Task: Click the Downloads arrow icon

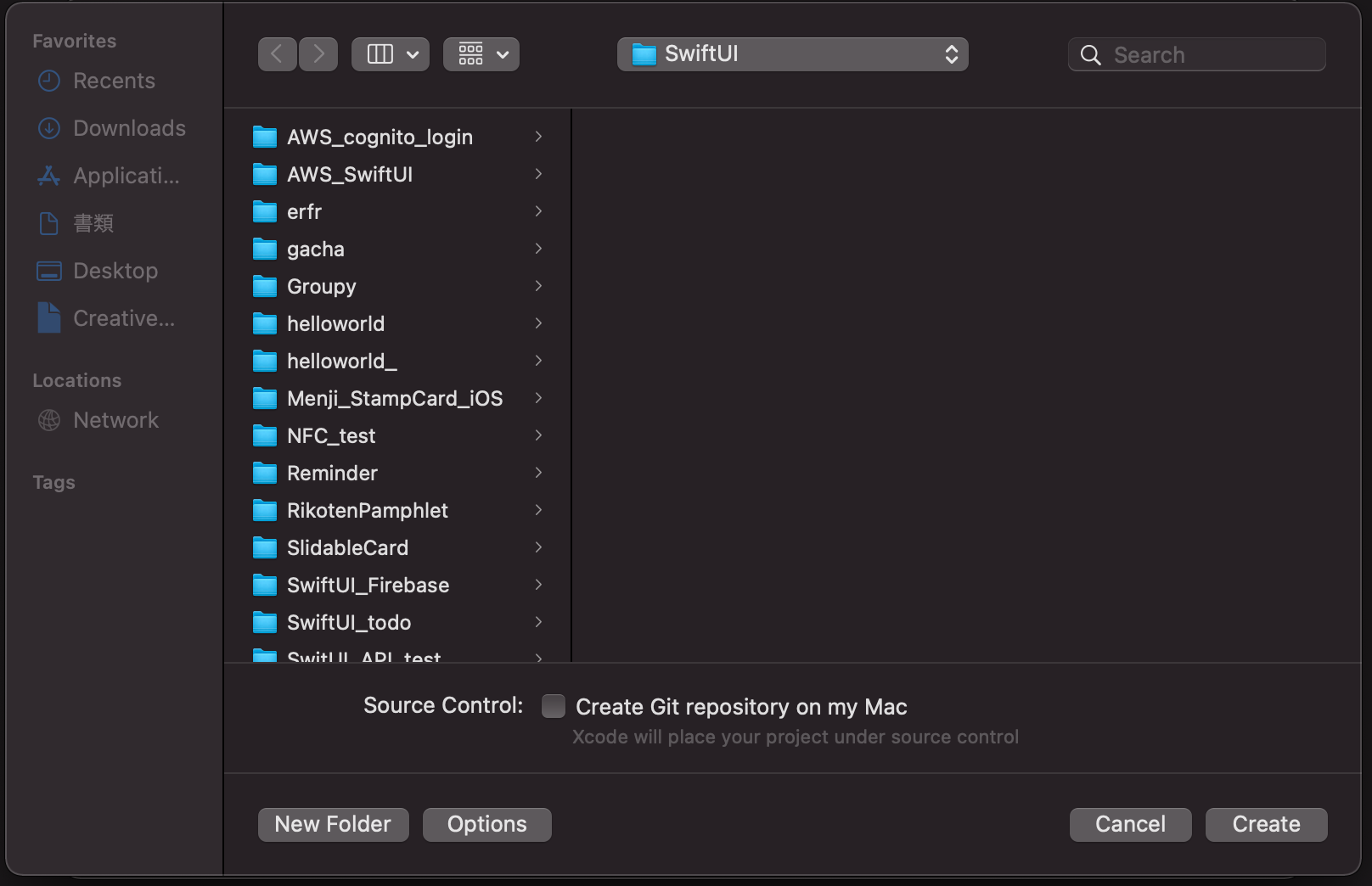Action: point(49,128)
